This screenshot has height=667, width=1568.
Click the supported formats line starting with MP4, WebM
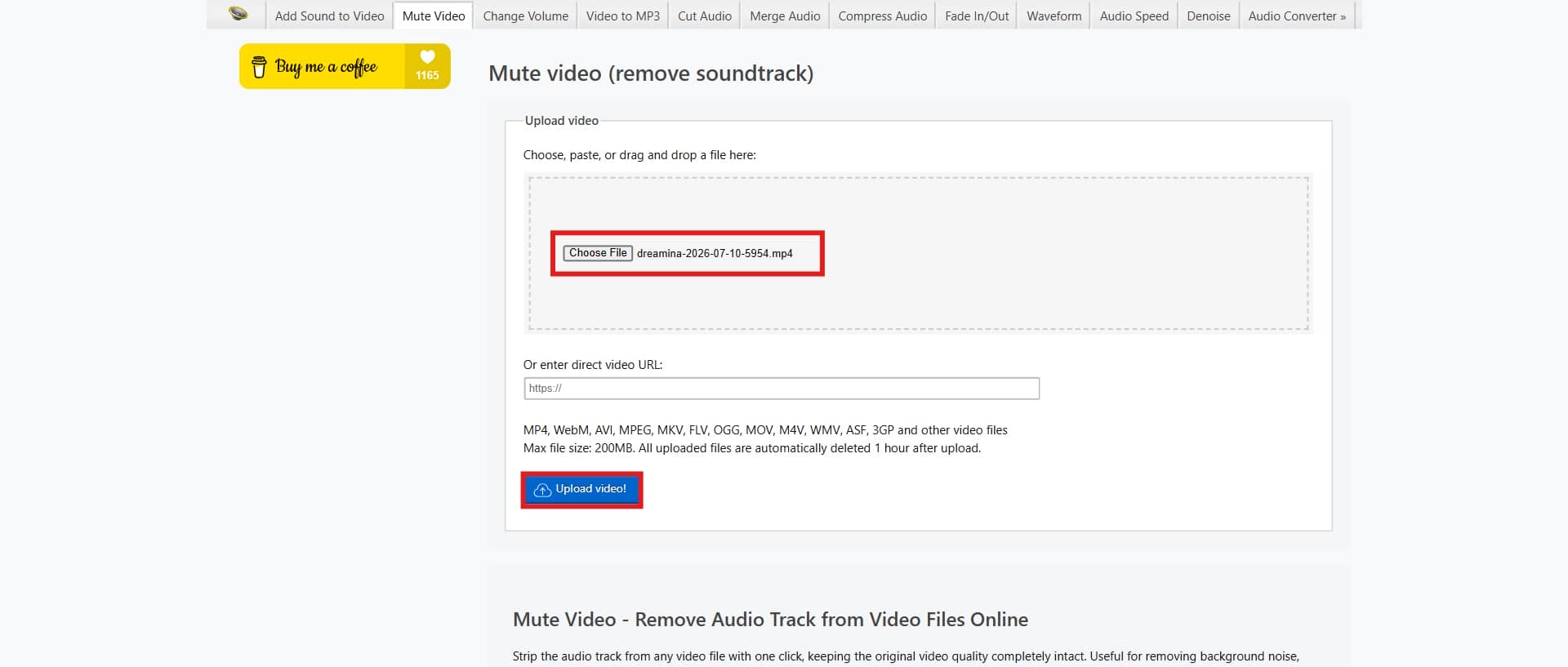click(765, 430)
